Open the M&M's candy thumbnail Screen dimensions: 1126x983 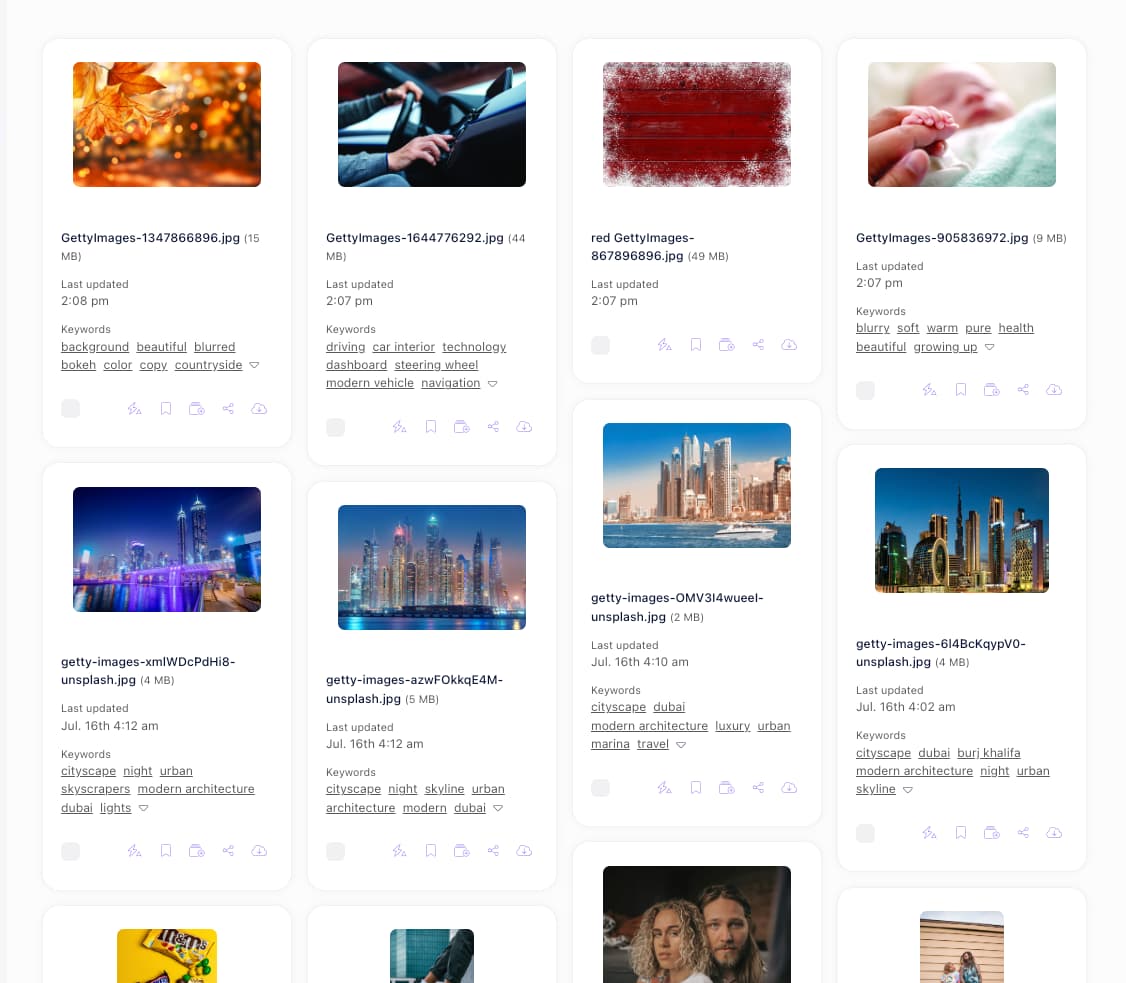coord(167,956)
